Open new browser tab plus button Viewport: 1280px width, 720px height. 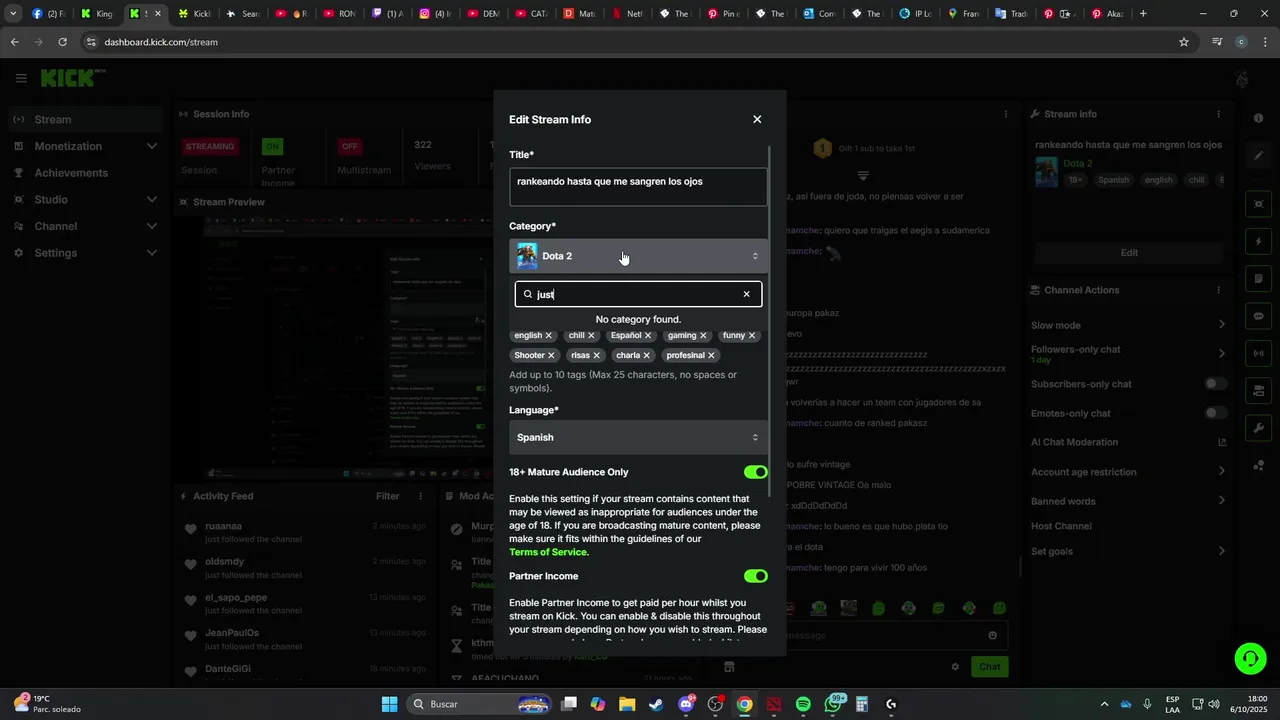1143,14
